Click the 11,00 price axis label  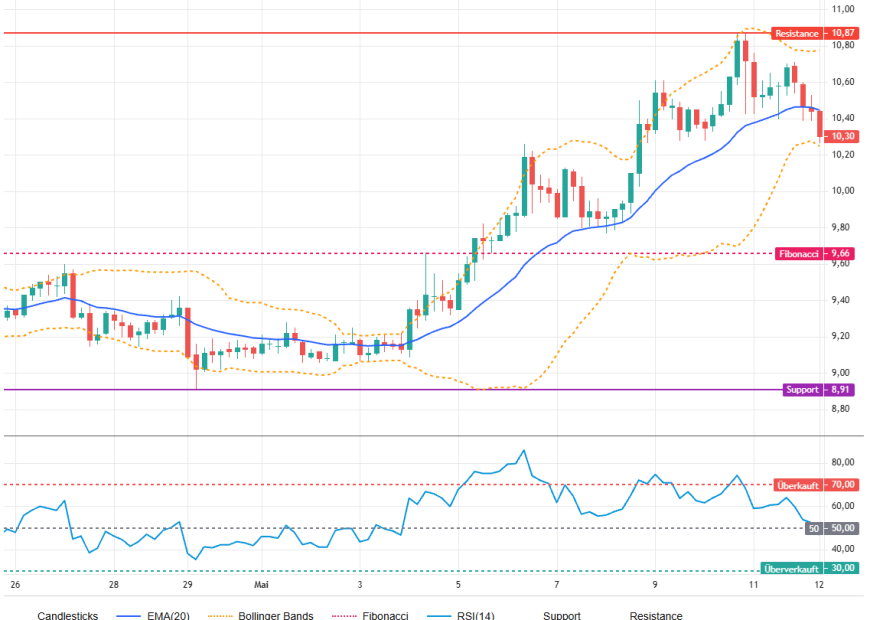[x=843, y=9]
